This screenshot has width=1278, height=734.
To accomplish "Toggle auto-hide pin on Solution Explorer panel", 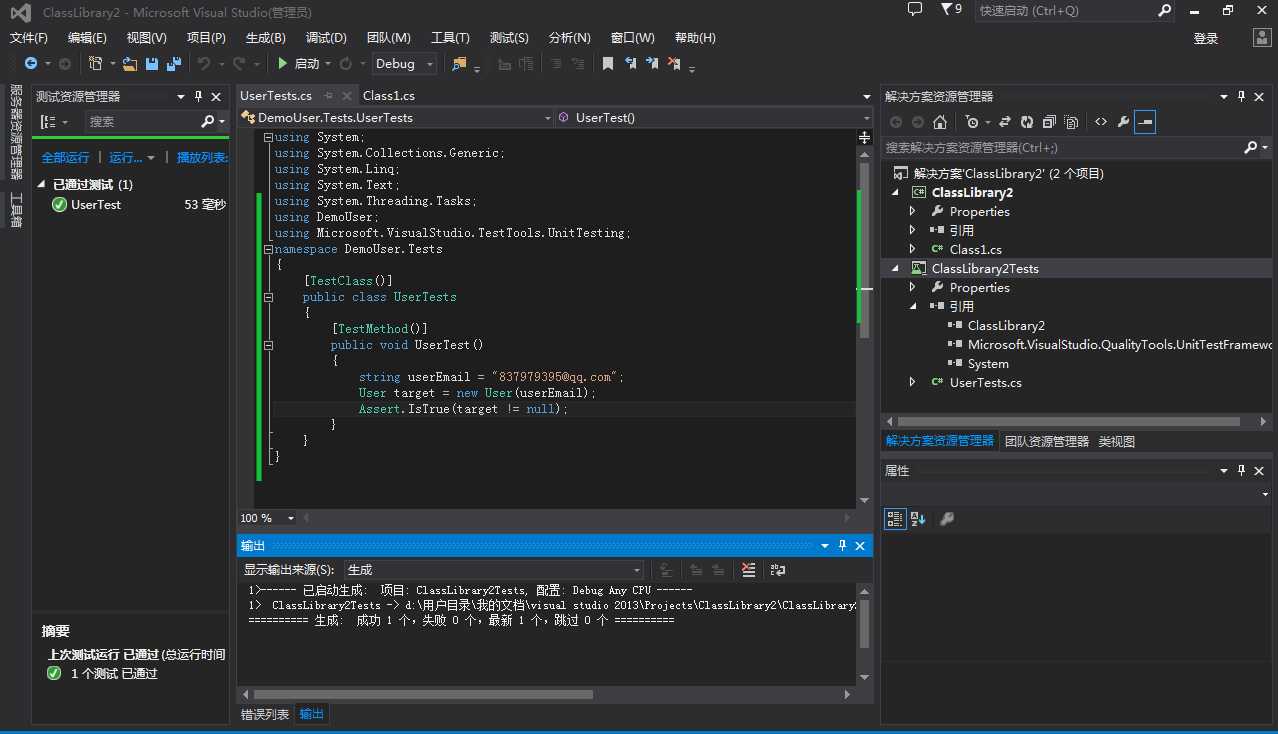I will [x=1242, y=97].
